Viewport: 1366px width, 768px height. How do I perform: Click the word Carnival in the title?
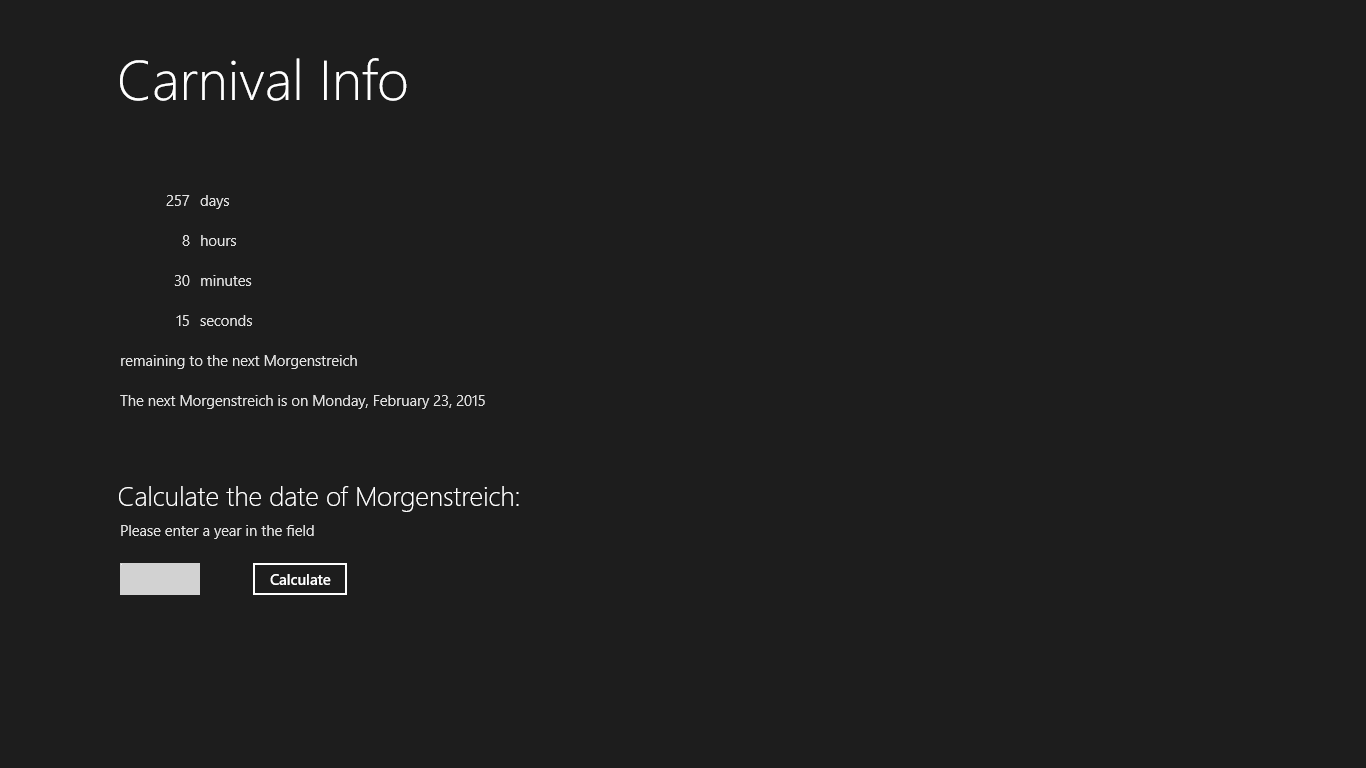(x=210, y=82)
